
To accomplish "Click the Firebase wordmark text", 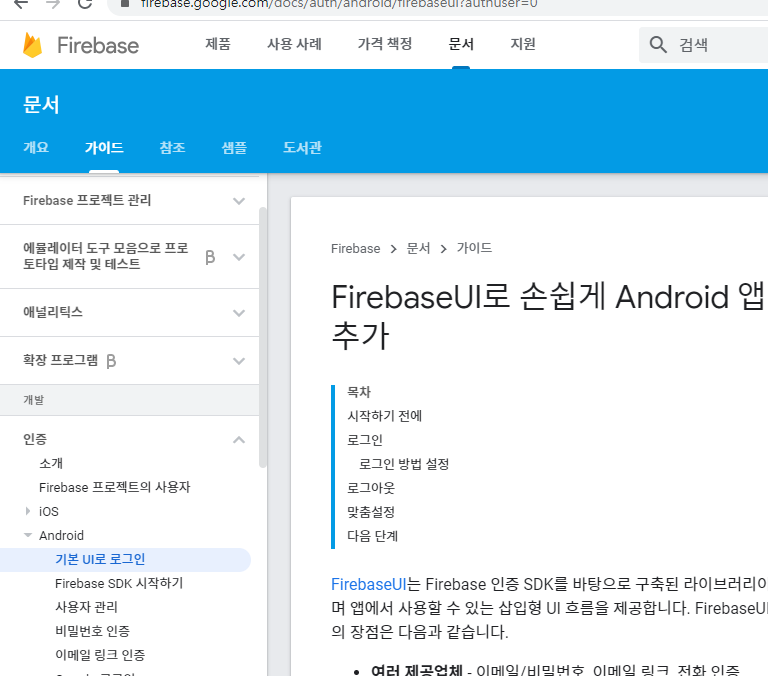I will tap(98, 45).
